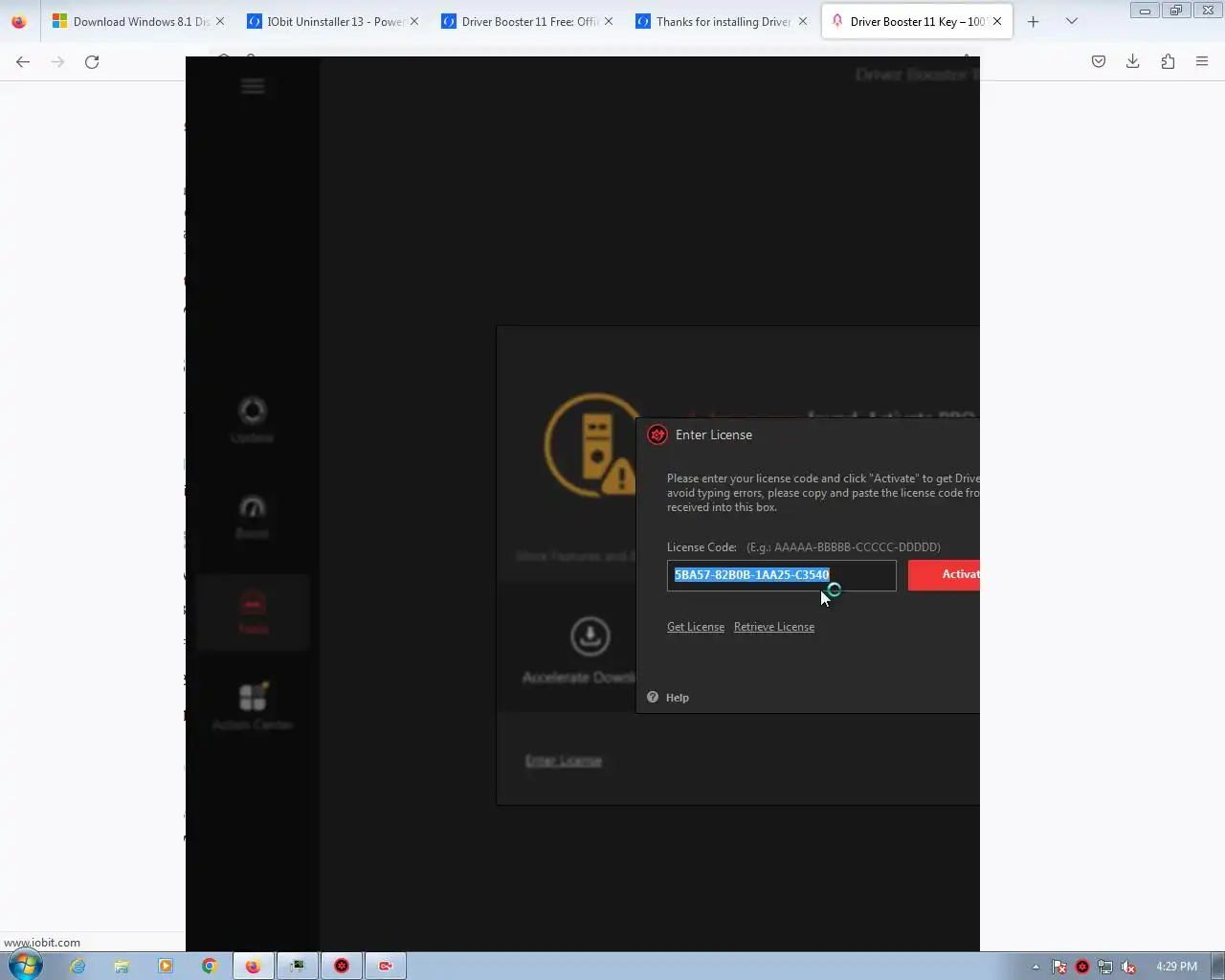Click the License Code input field
This screenshot has height=980, width=1225.
(781, 575)
